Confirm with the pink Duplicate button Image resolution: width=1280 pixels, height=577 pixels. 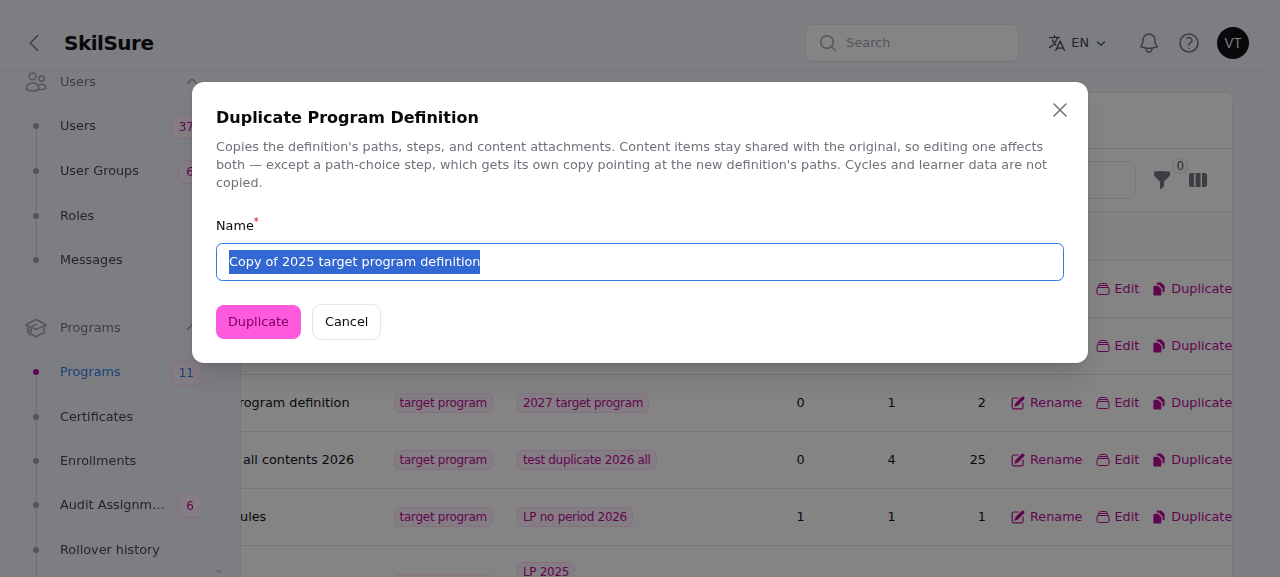click(258, 322)
